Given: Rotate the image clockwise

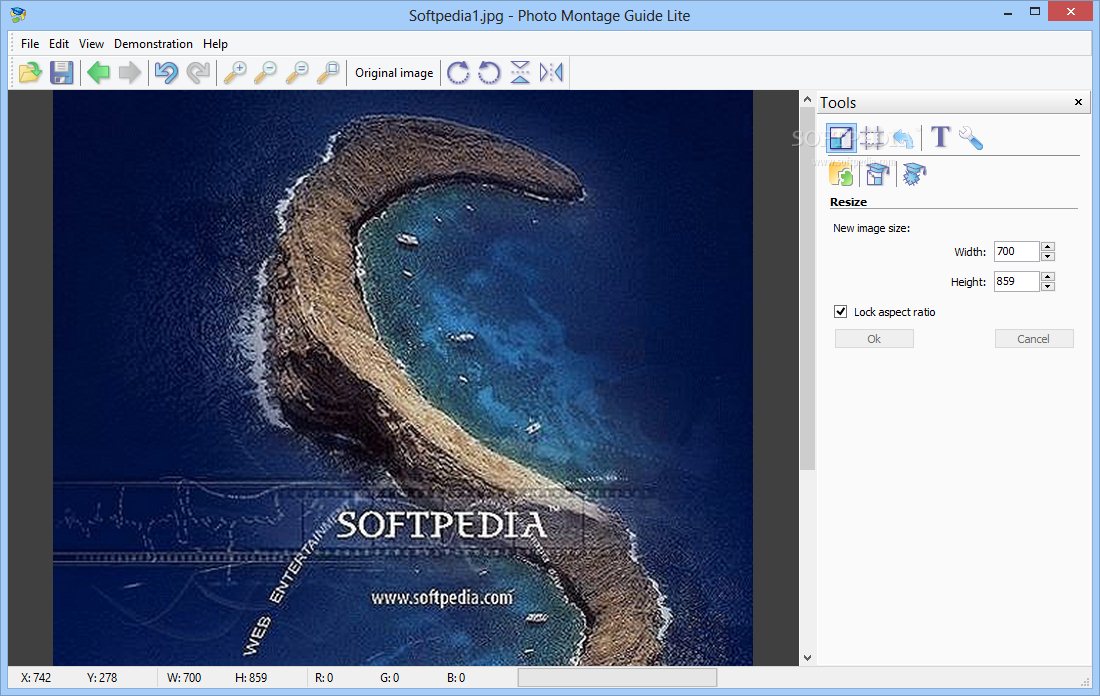Looking at the screenshot, I should pyautogui.click(x=458, y=72).
